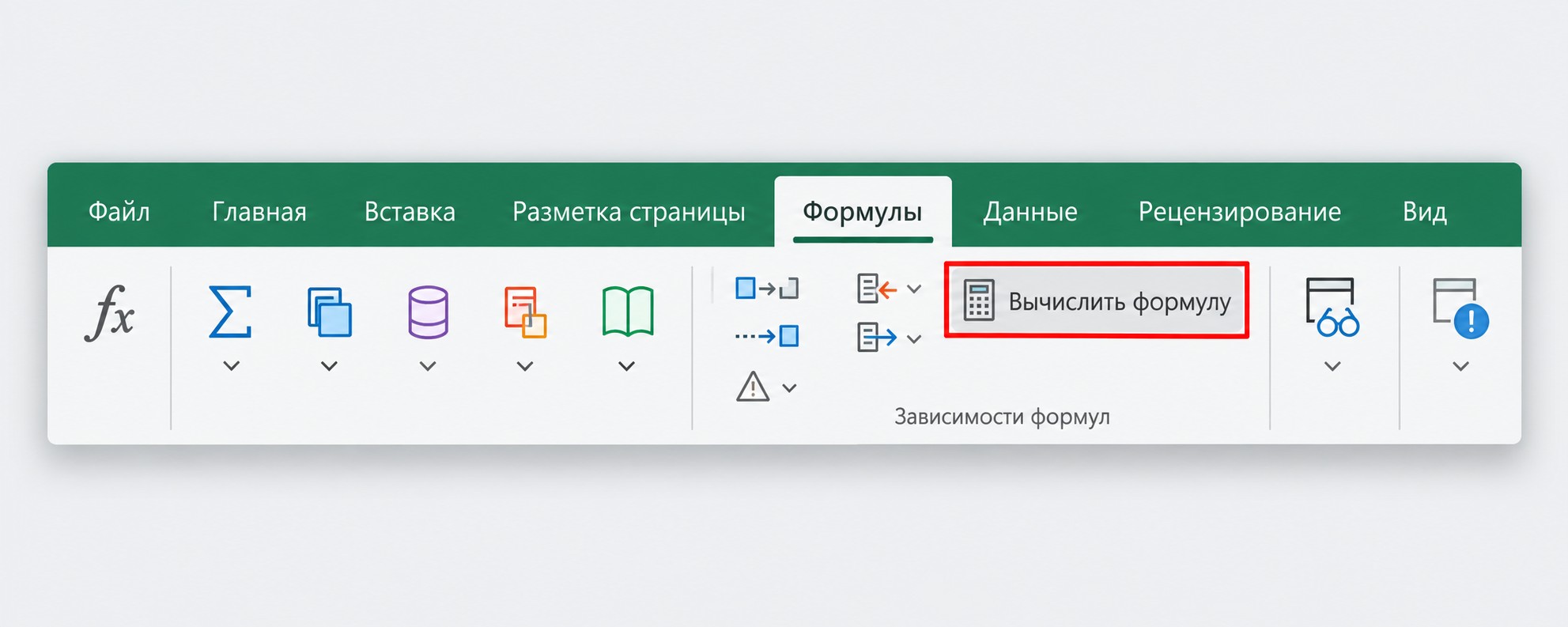Open the Рецензирование tab
Viewport: 1568px width, 627px height.
click(x=1240, y=212)
